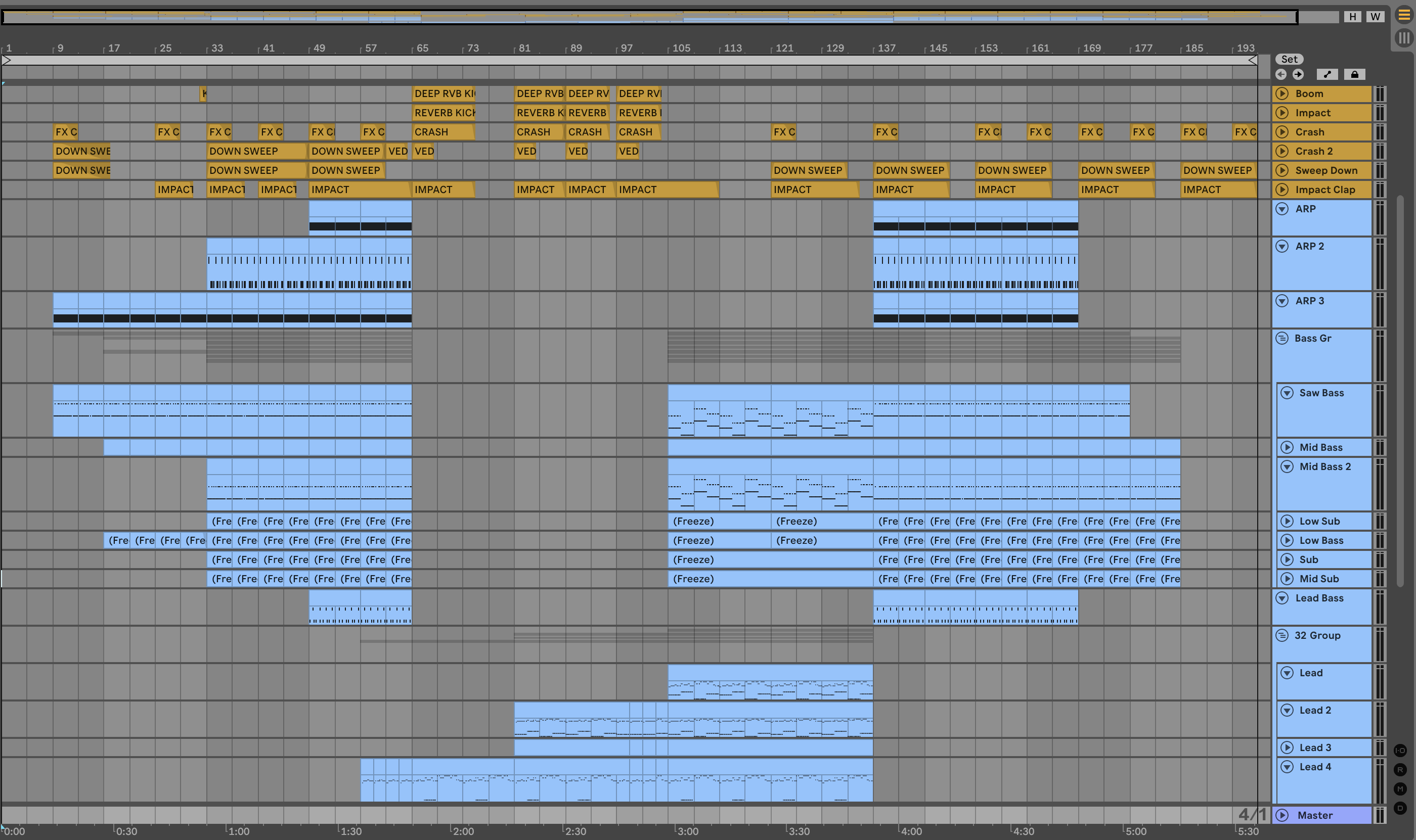Screen dimensions: 1416x840
Task: Unfold the Boom track
Action: (x=1282, y=94)
